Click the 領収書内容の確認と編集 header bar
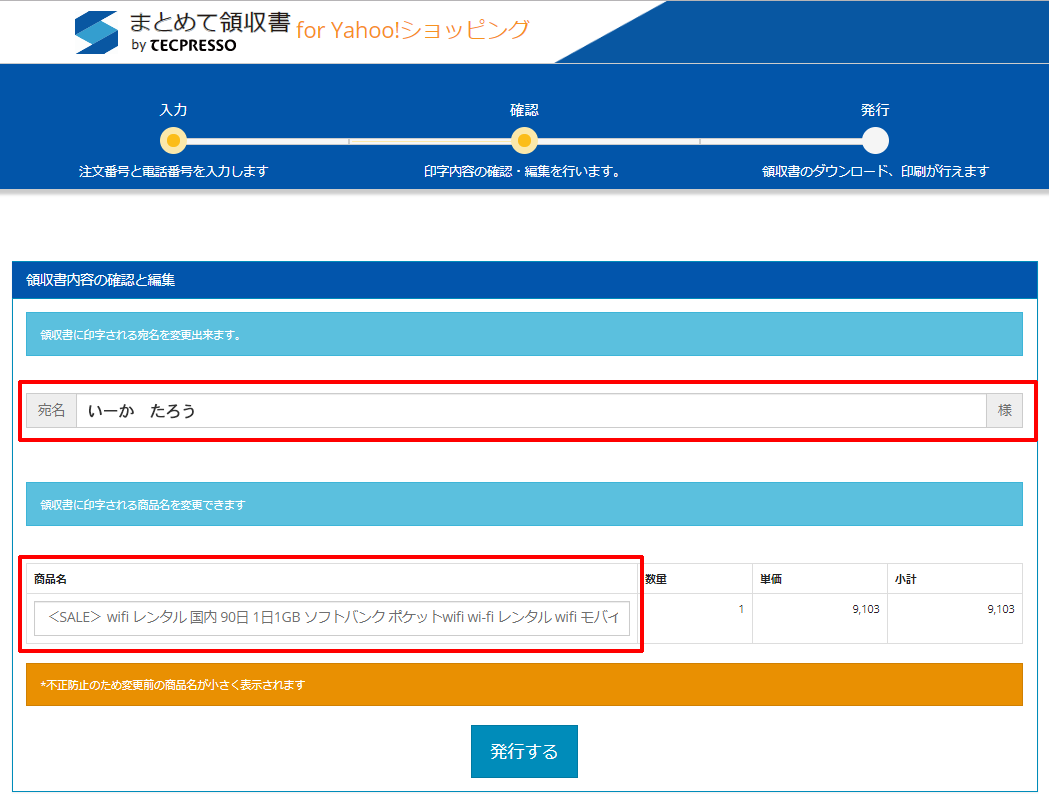Image resolution: width=1049 pixels, height=802 pixels. pyautogui.click(x=524, y=281)
